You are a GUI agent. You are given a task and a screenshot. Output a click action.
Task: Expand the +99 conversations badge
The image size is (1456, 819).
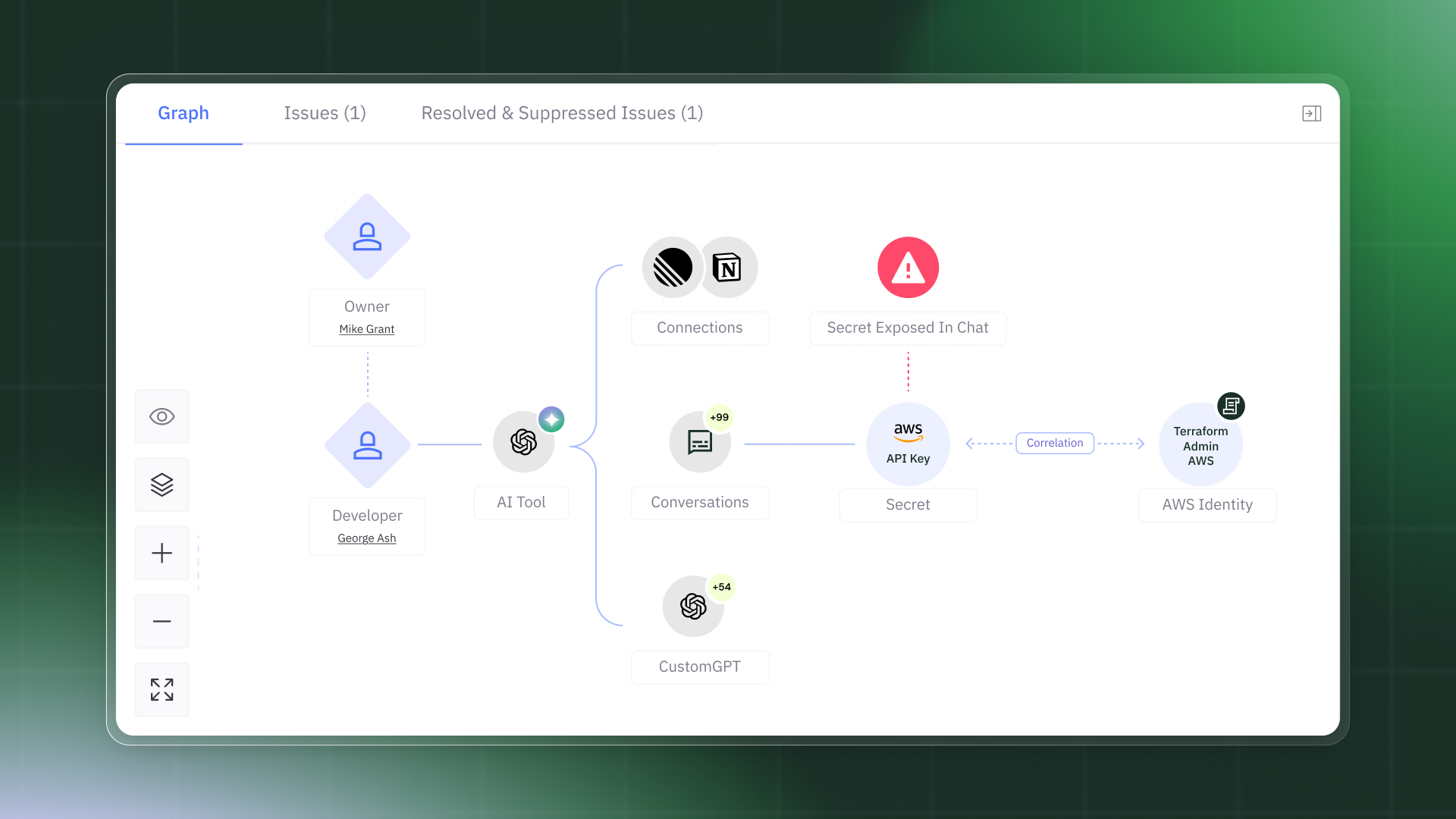coord(719,417)
